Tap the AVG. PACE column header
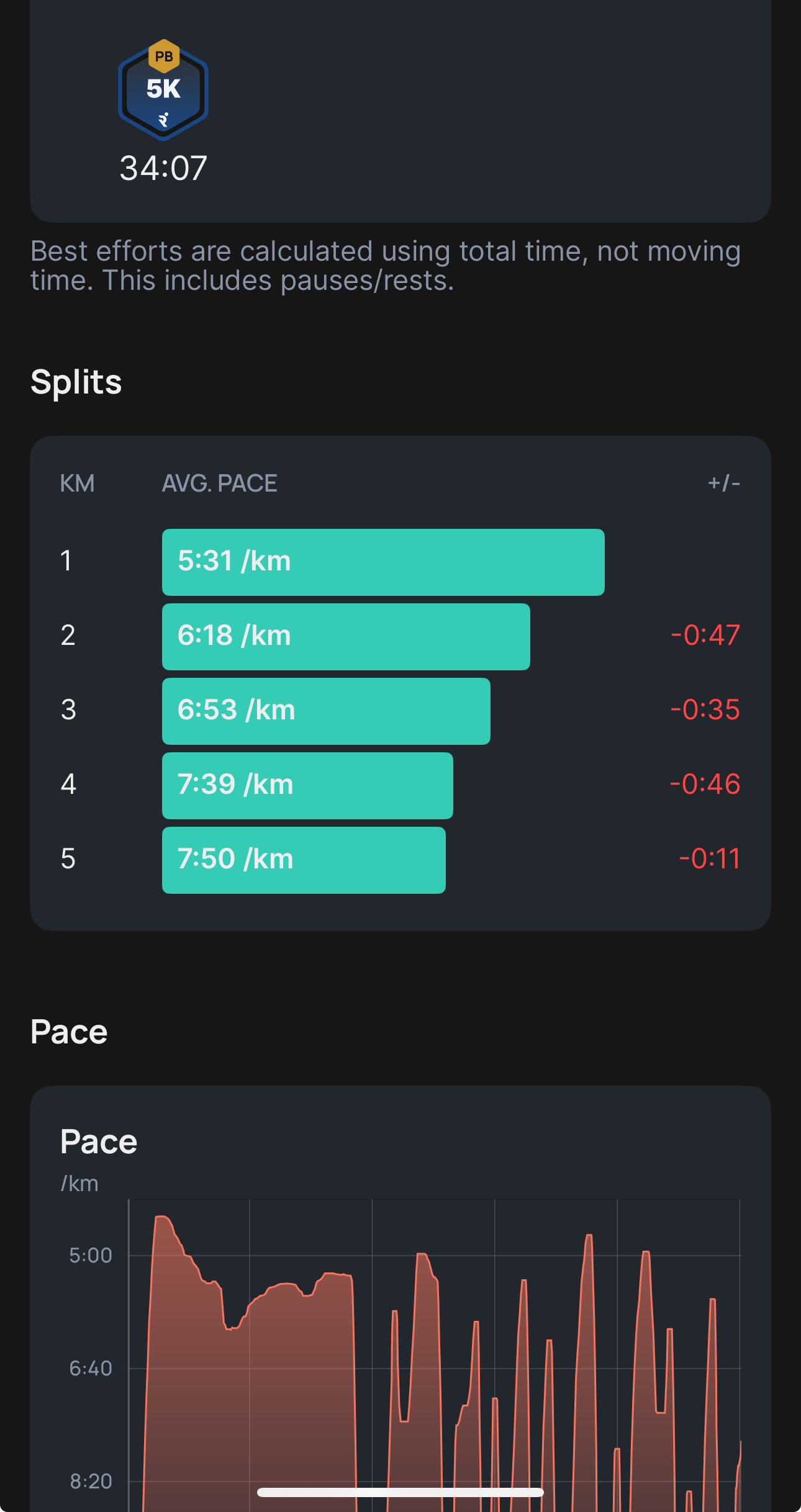 coord(219,484)
